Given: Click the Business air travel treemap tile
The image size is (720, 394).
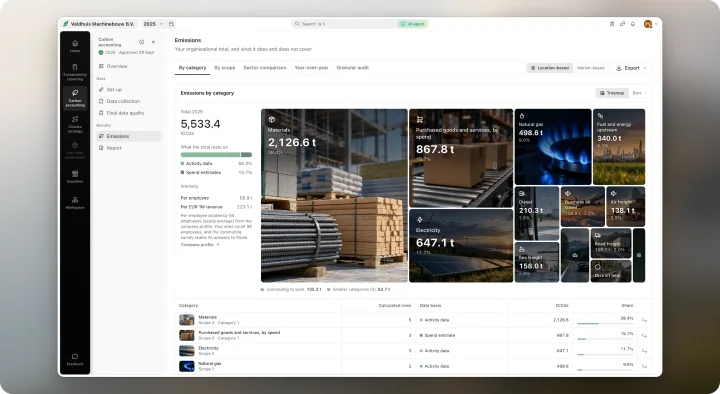Looking at the screenshot, I should (x=582, y=206).
